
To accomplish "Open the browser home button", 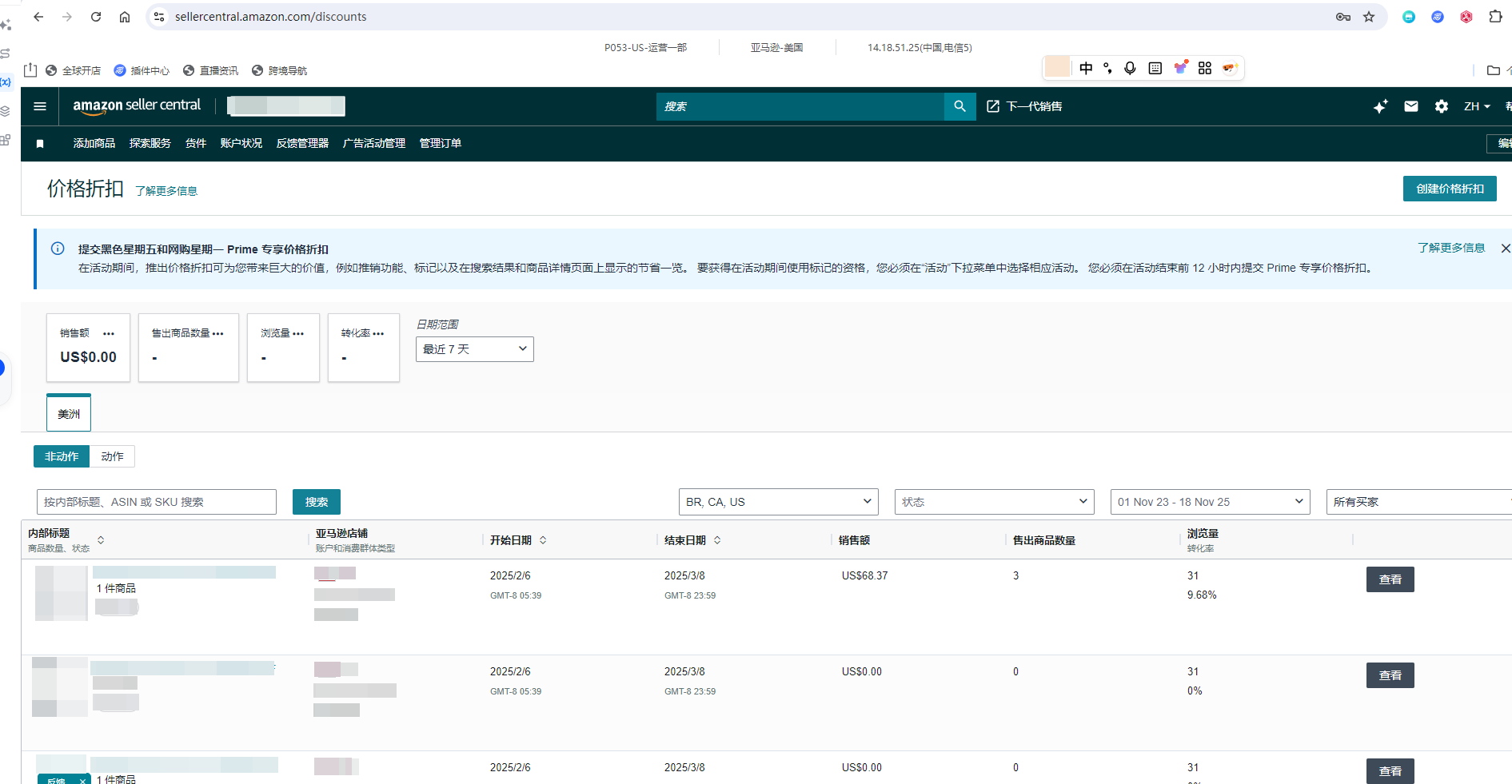I will (x=125, y=17).
